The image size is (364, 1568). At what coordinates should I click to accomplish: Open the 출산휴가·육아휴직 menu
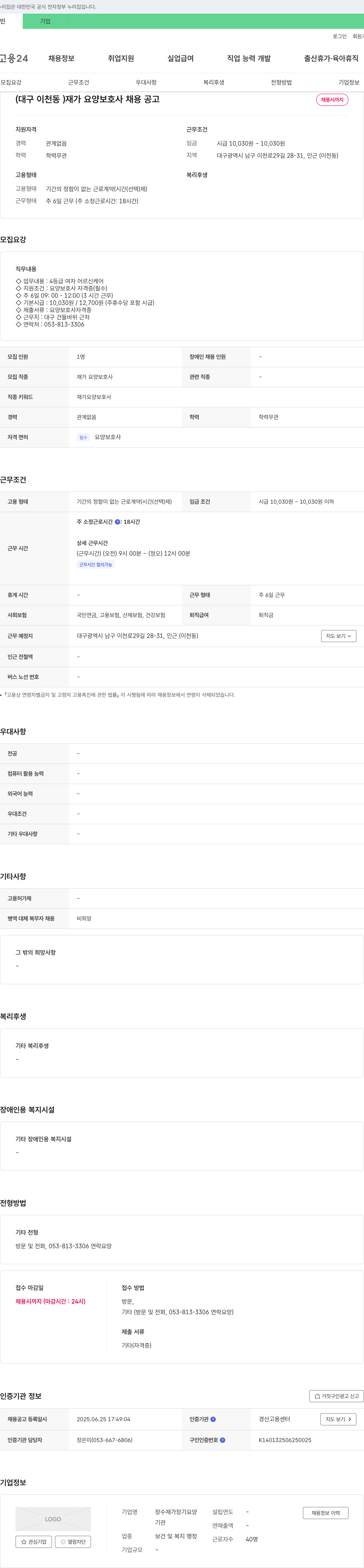click(331, 58)
